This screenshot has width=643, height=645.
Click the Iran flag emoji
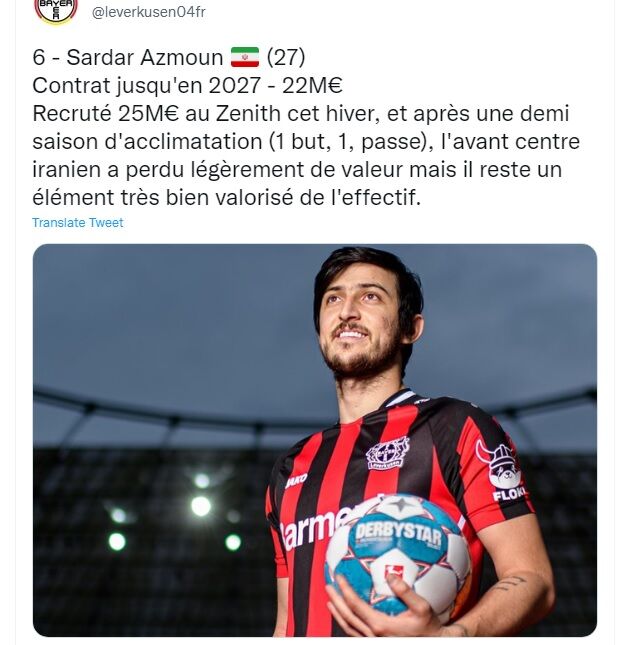pyautogui.click(x=245, y=57)
